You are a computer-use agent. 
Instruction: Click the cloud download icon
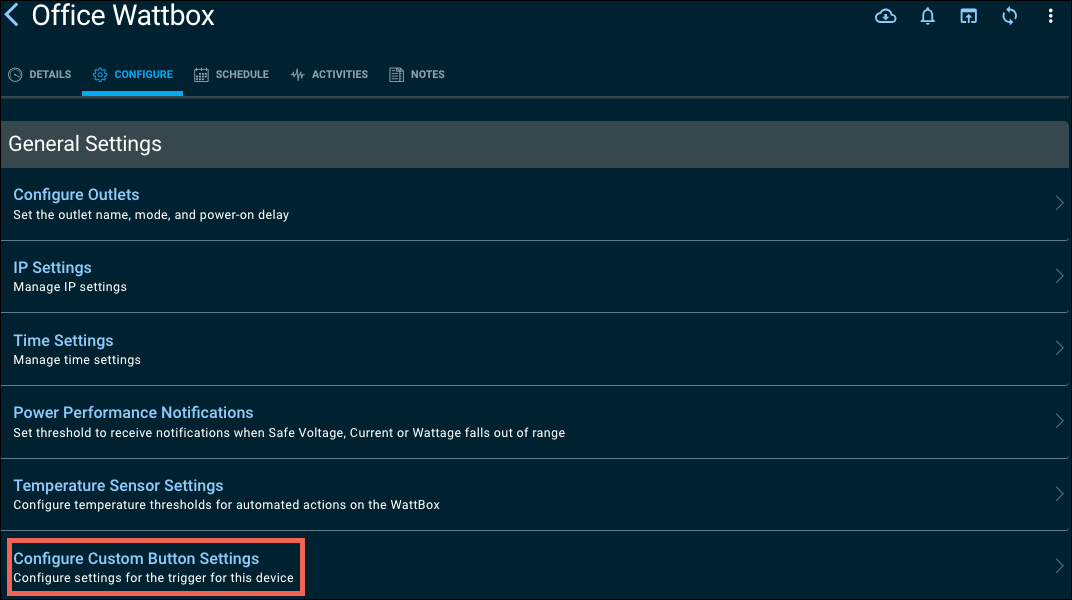(x=885, y=16)
